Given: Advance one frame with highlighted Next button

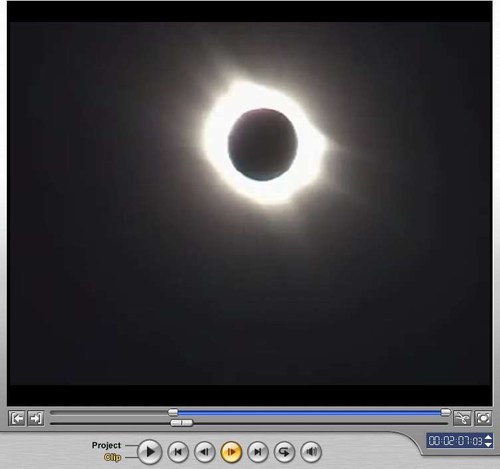Looking at the screenshot, I should click(231, 452).
